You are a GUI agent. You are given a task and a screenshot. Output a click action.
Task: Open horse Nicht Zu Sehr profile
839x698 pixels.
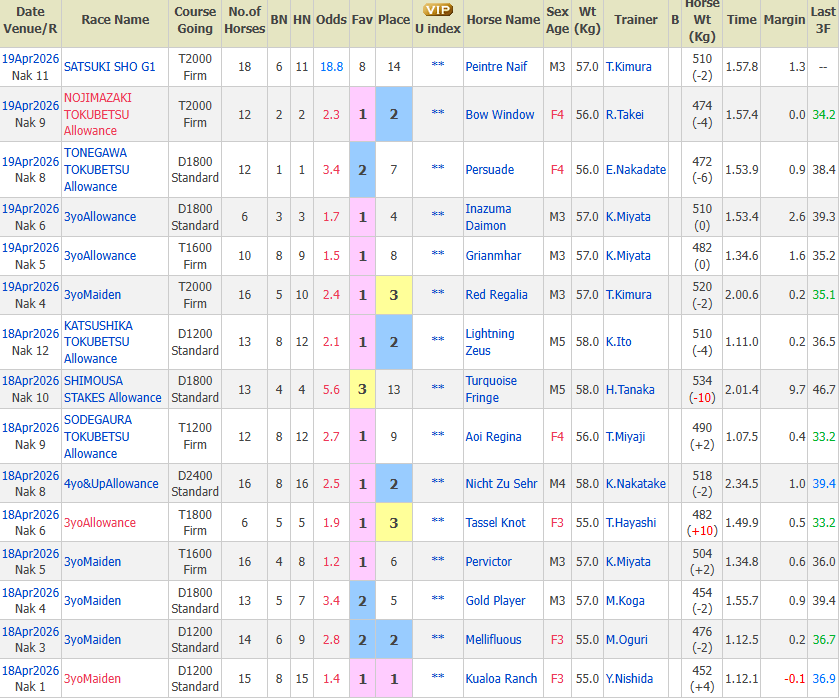pos(501,483)
